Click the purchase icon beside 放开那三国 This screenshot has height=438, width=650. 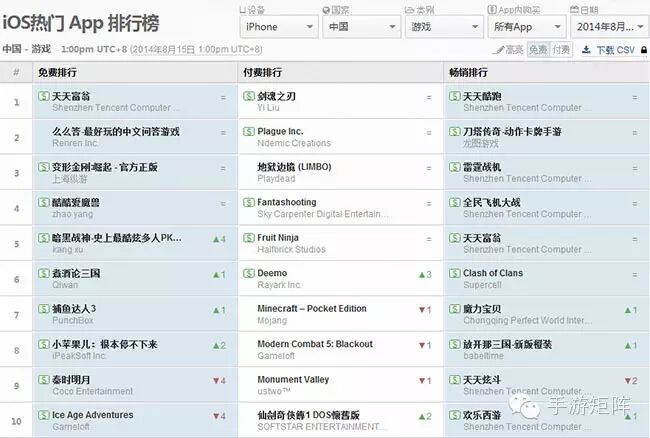click(x=455, y=344)
